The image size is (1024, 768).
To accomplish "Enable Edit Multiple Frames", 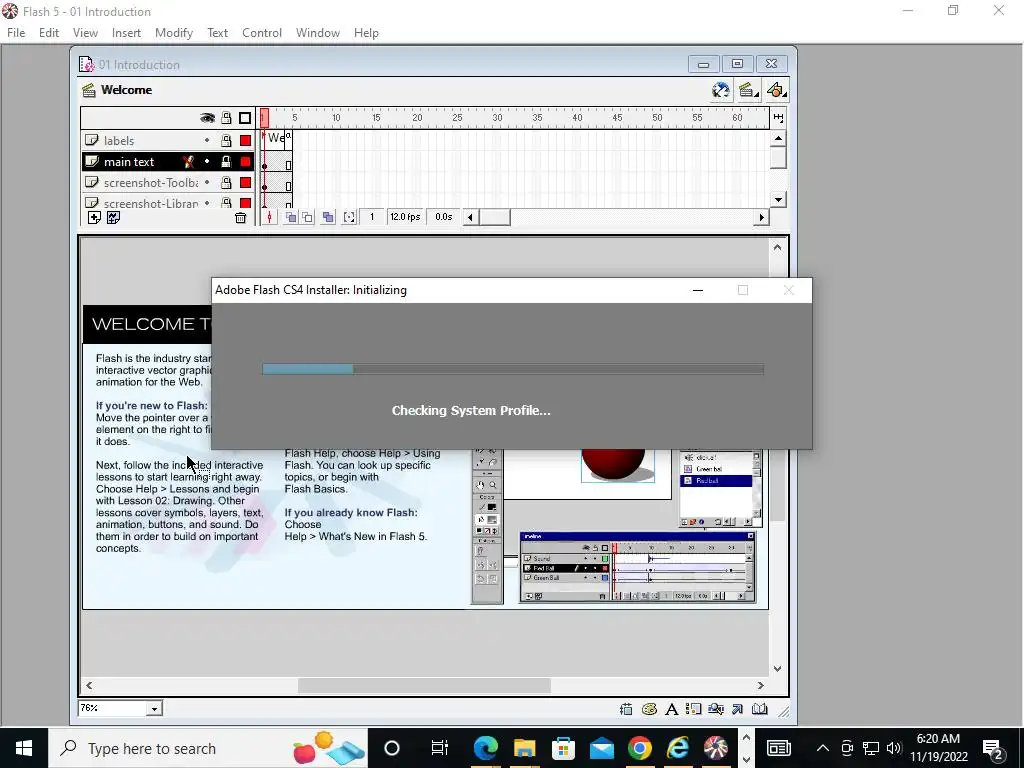I will [328, 217].
